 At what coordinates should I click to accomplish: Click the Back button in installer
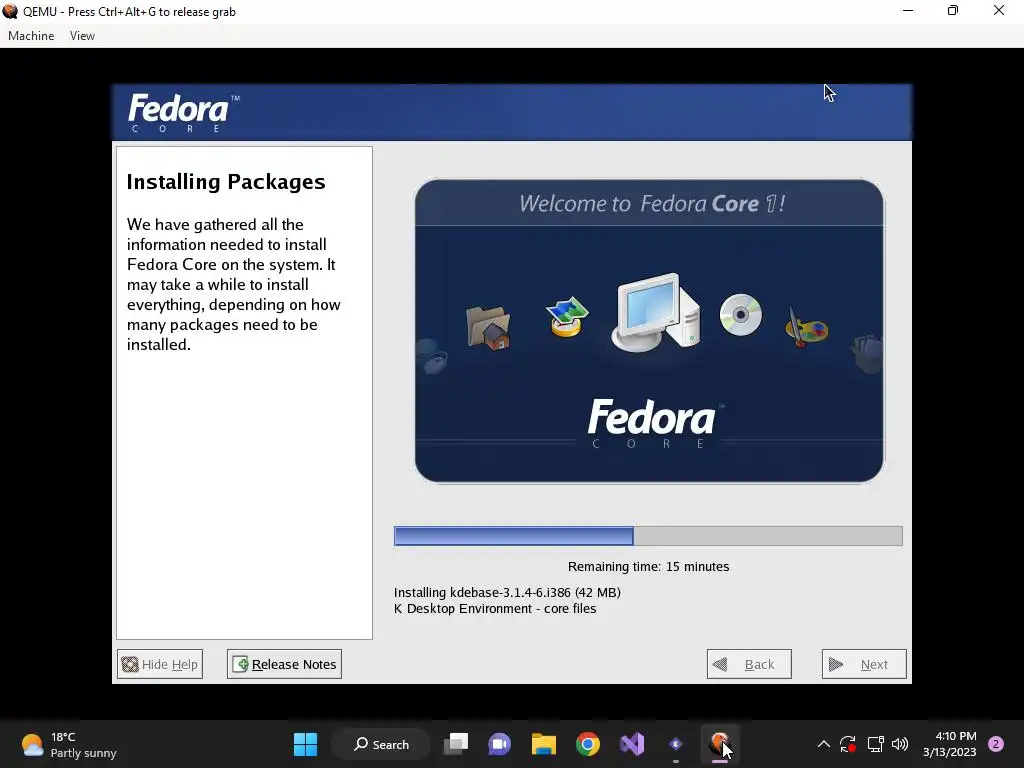(749, 664)
